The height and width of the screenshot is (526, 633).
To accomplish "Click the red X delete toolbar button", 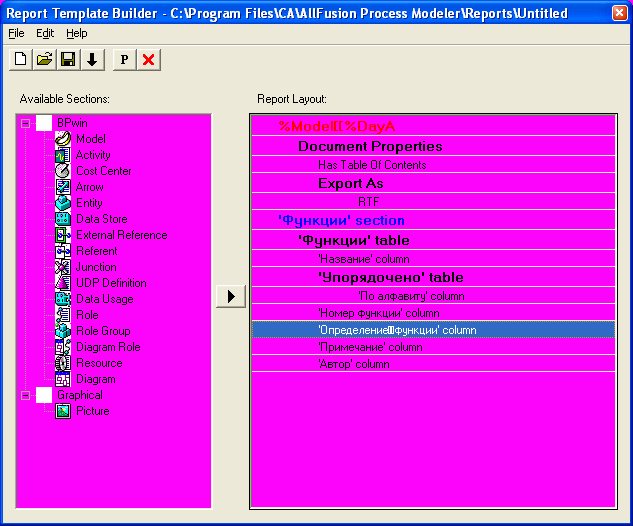I will 149,60.
